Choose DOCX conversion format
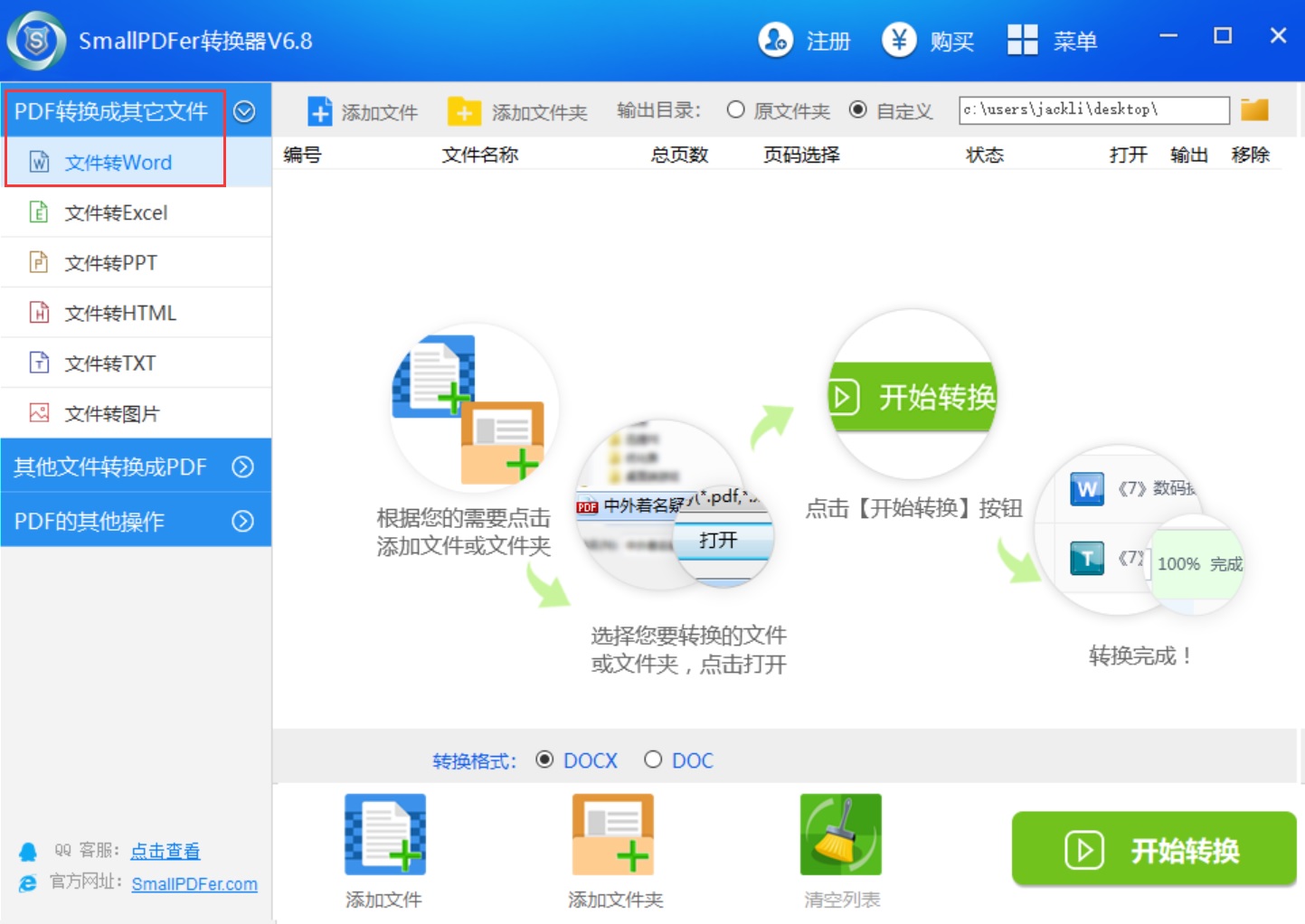The width and height of the screenshot is (1305, 924). tap(544, 759)
